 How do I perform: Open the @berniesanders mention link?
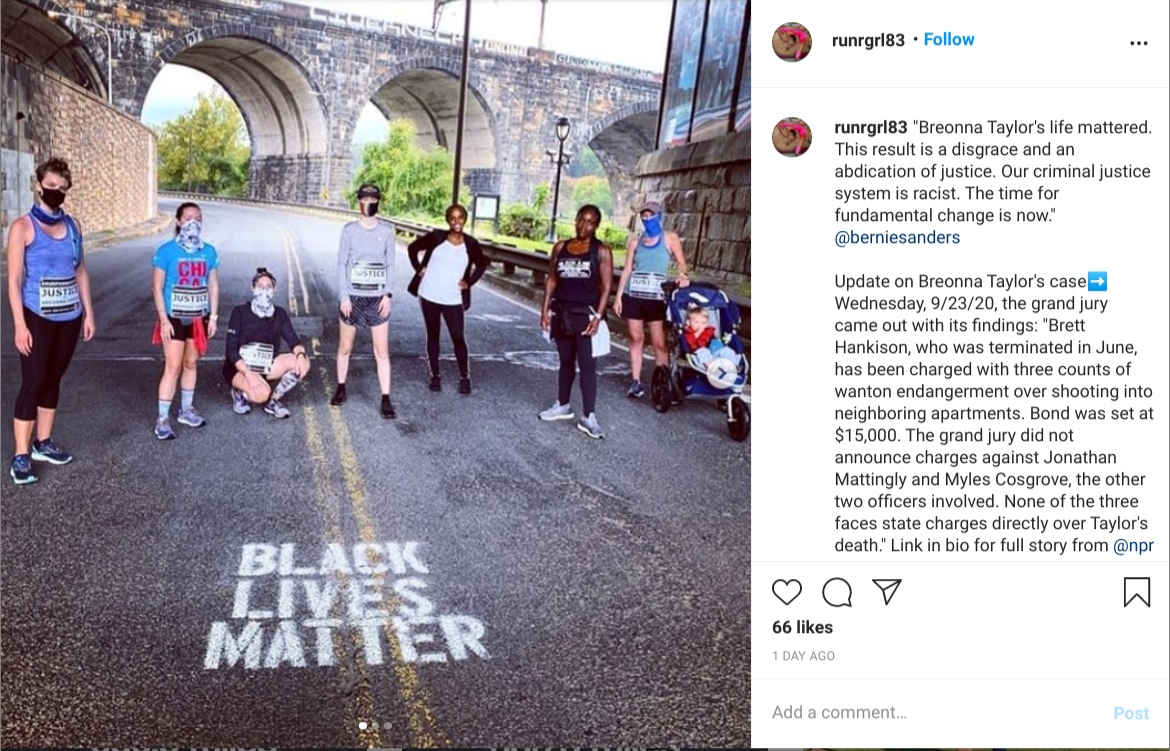pyautogui.click(x=897, y=237)
